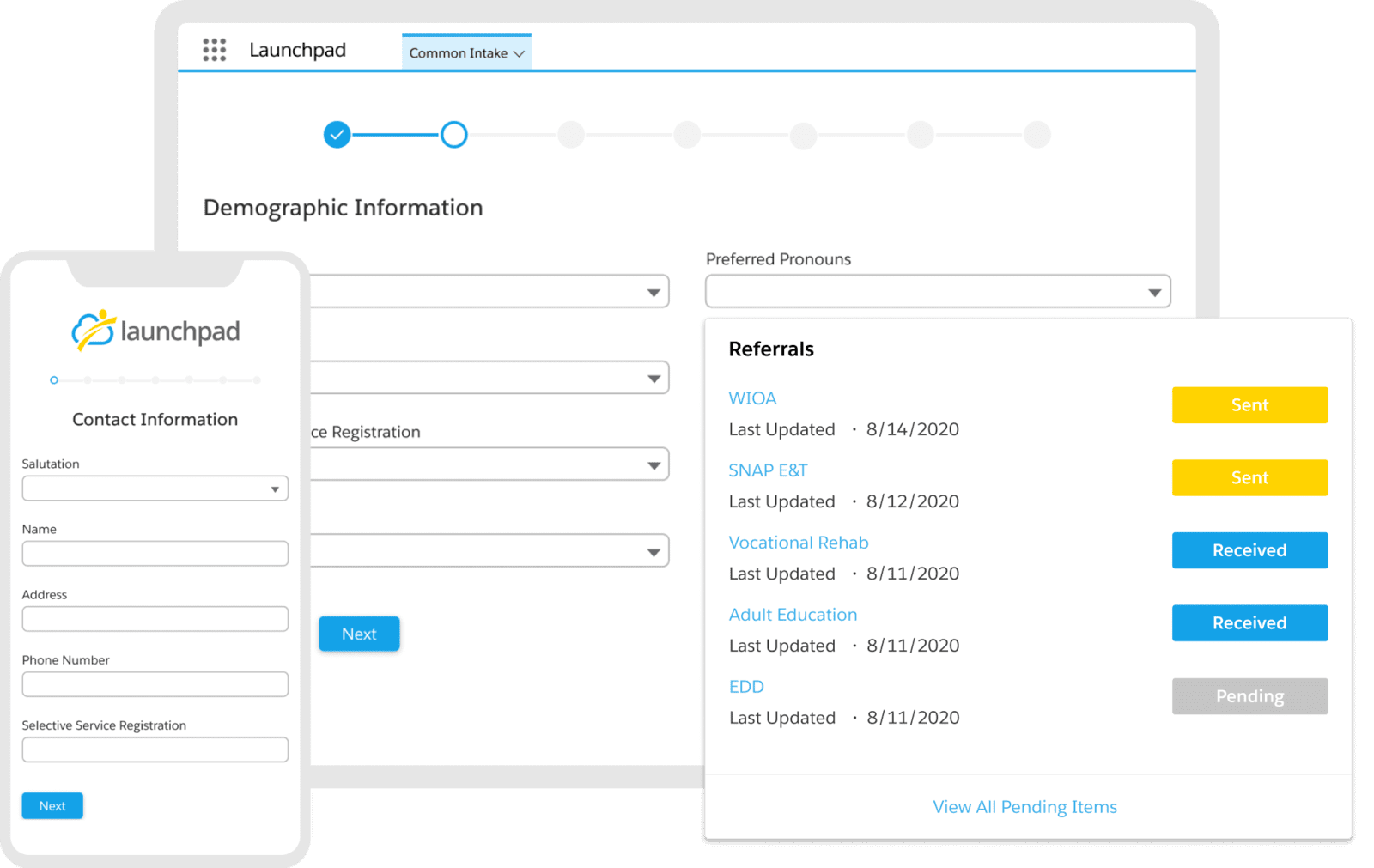1374x868 pixels.
Task: Click Received status for Vocational Rehab
Action: click(x=1249, y=550)
